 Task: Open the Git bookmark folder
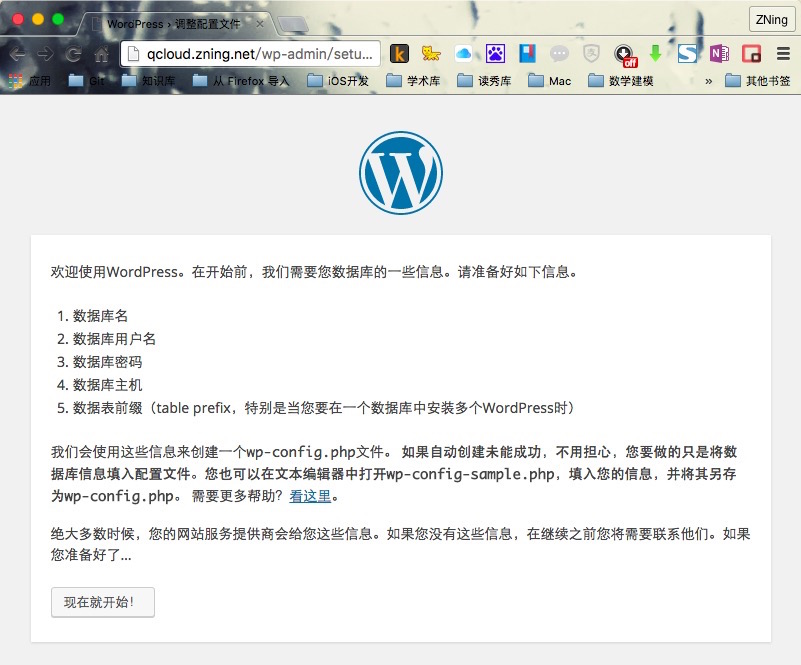[86, 81]
